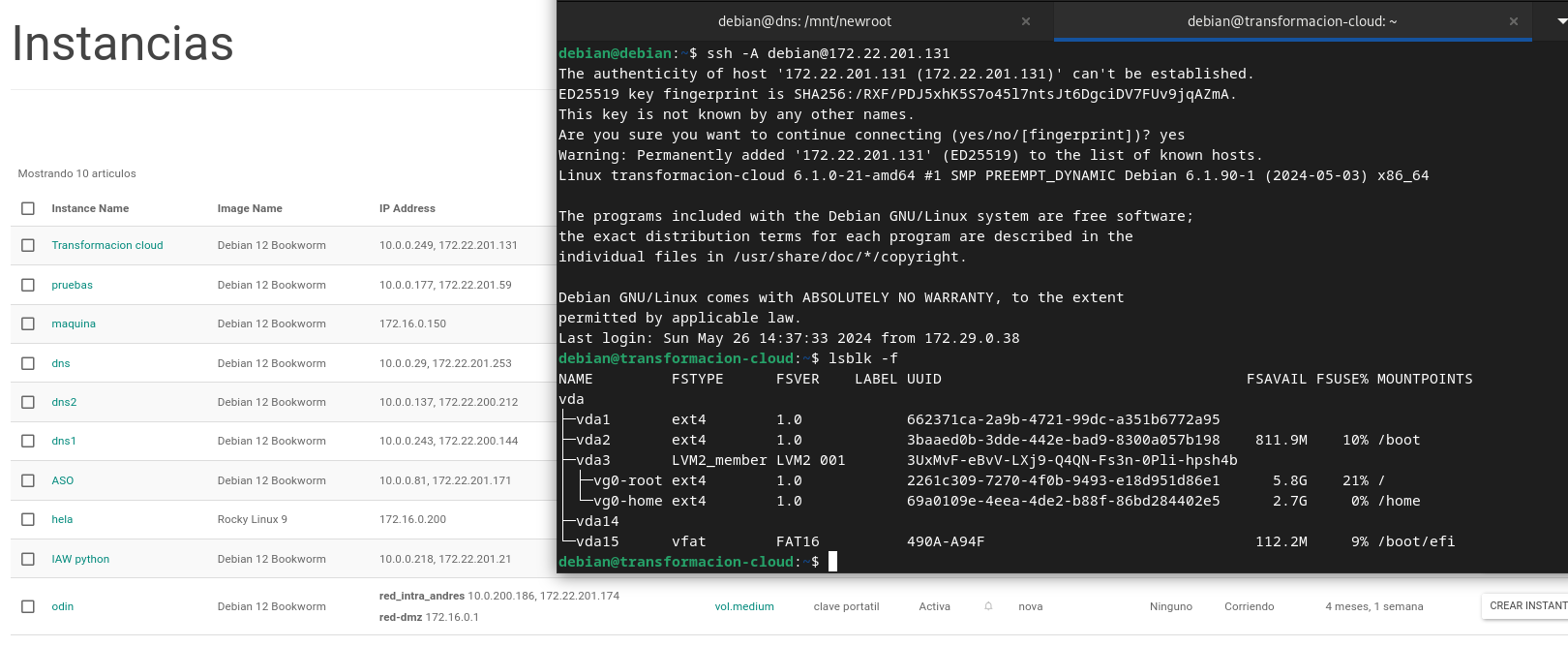Click IP cell '10.0.0.137, 172.22.200.212'

coord(449,402)
